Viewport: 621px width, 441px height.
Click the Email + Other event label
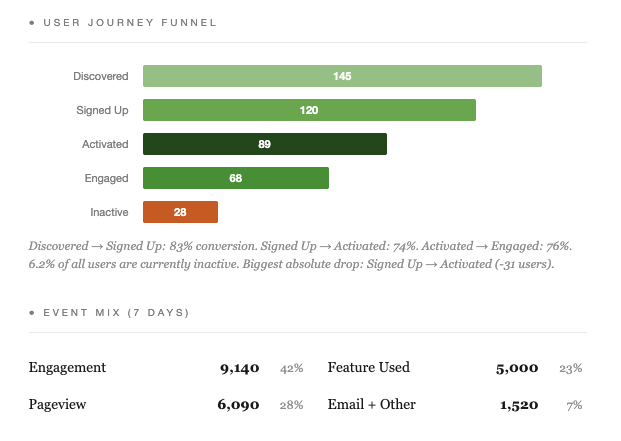pos(371,405)
